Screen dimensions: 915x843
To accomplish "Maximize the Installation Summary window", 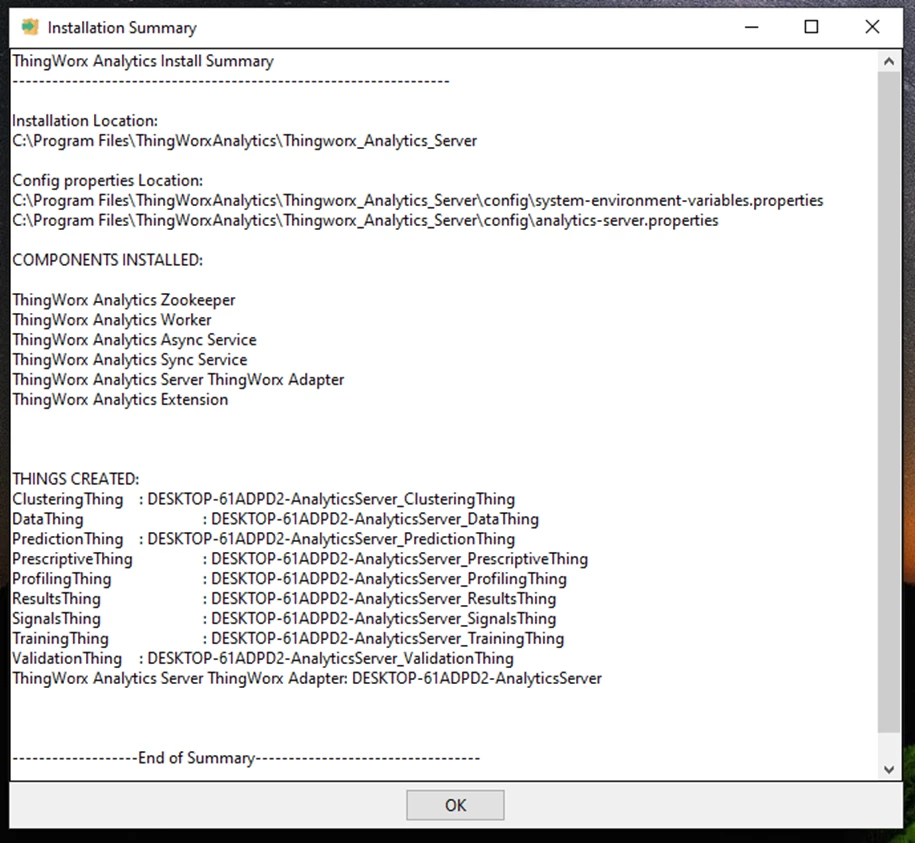I will [811, 27].
